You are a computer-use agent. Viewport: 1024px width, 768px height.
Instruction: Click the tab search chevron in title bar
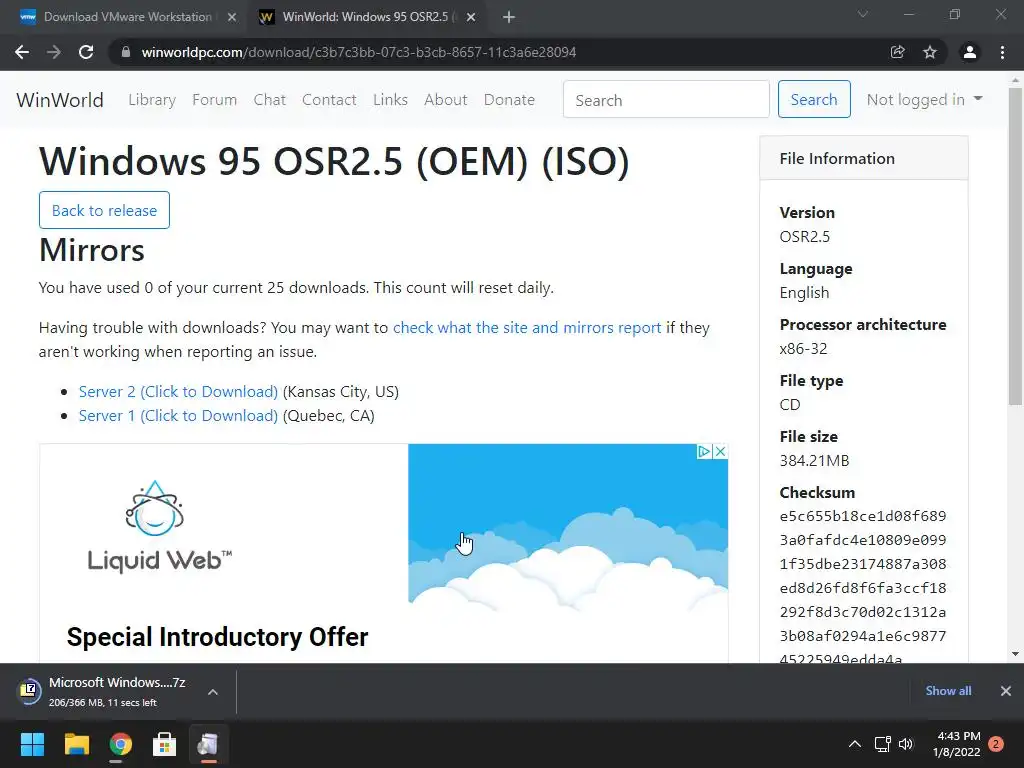point(863,14)
